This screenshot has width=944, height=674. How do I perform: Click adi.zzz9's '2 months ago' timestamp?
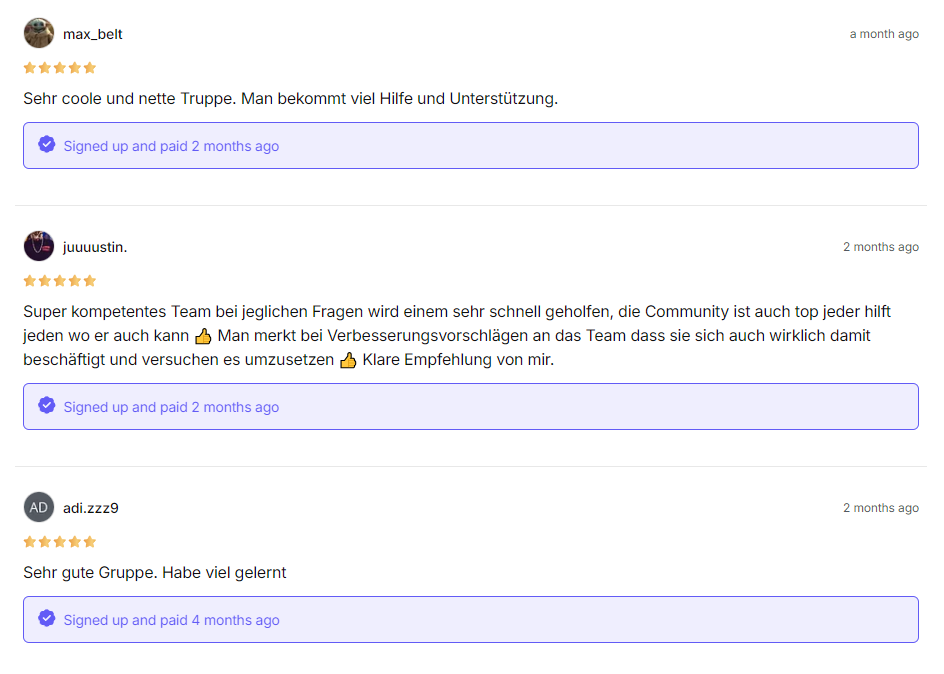point(881,509)
